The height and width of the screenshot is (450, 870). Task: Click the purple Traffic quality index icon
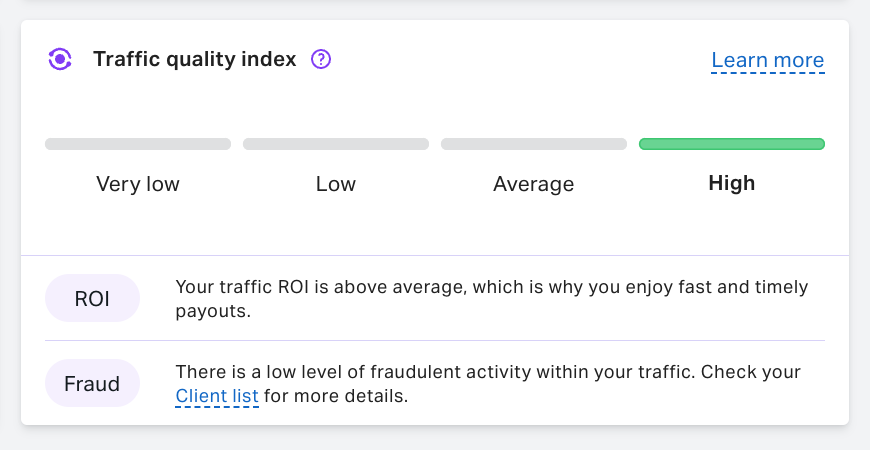coord(60,60)
